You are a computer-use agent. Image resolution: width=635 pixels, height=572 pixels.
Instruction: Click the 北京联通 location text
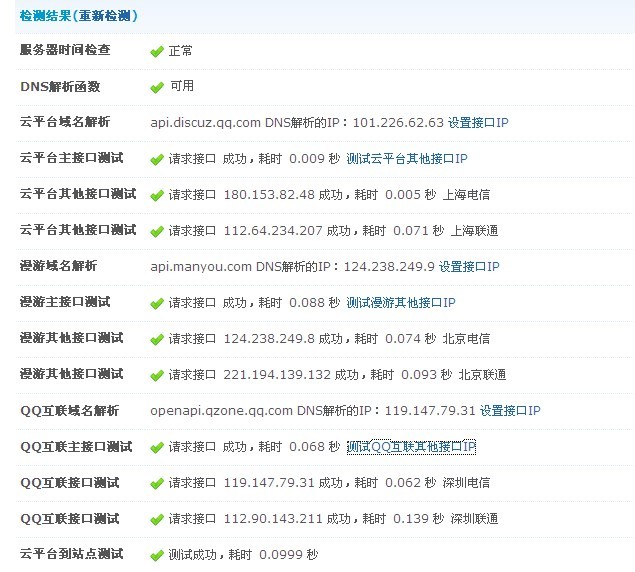[482, 374]
